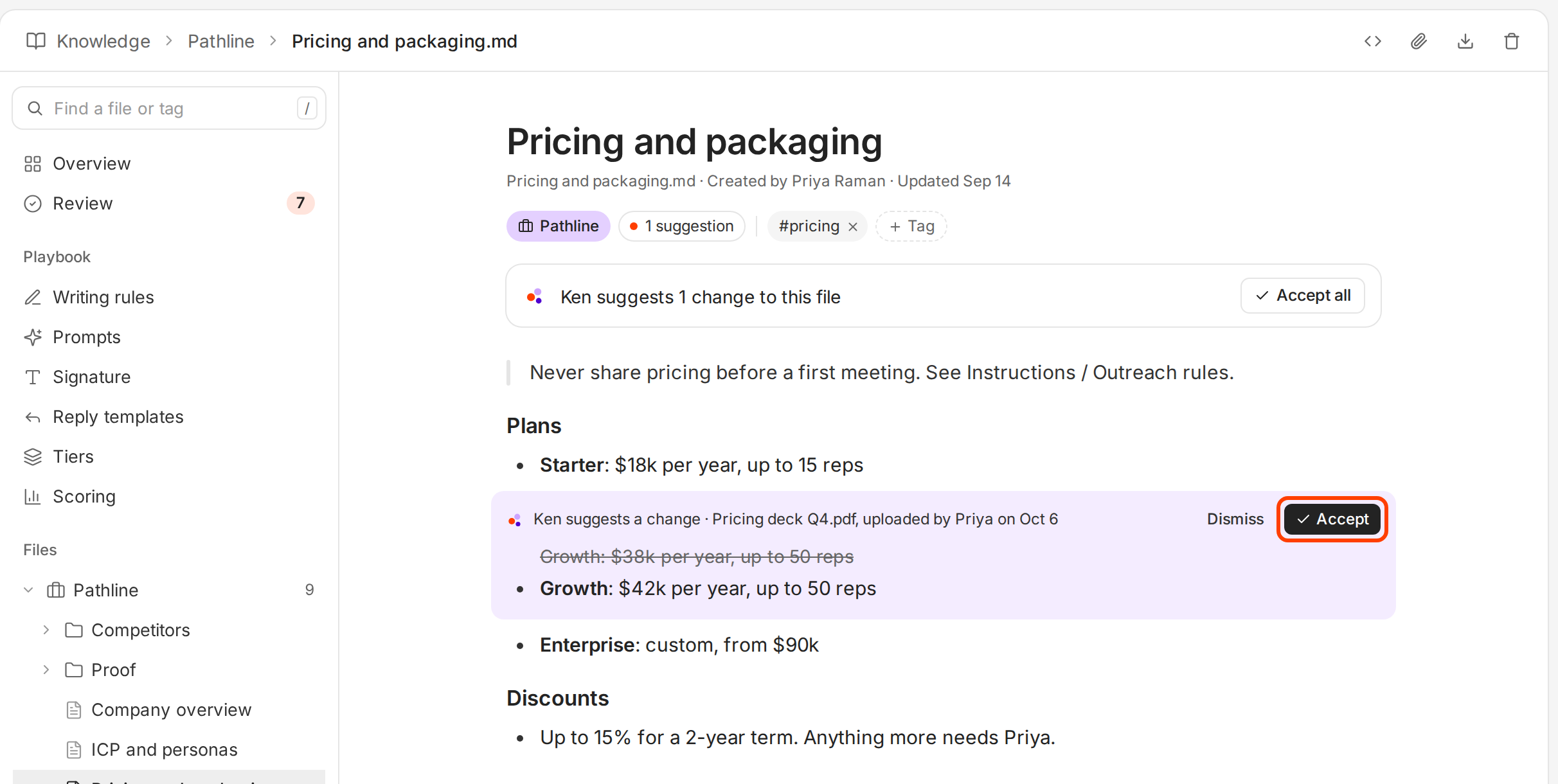Dismiss Ken's suggested change
Image resolution: width=1558 pixels, height=784 pixels.
[1235, 519]
